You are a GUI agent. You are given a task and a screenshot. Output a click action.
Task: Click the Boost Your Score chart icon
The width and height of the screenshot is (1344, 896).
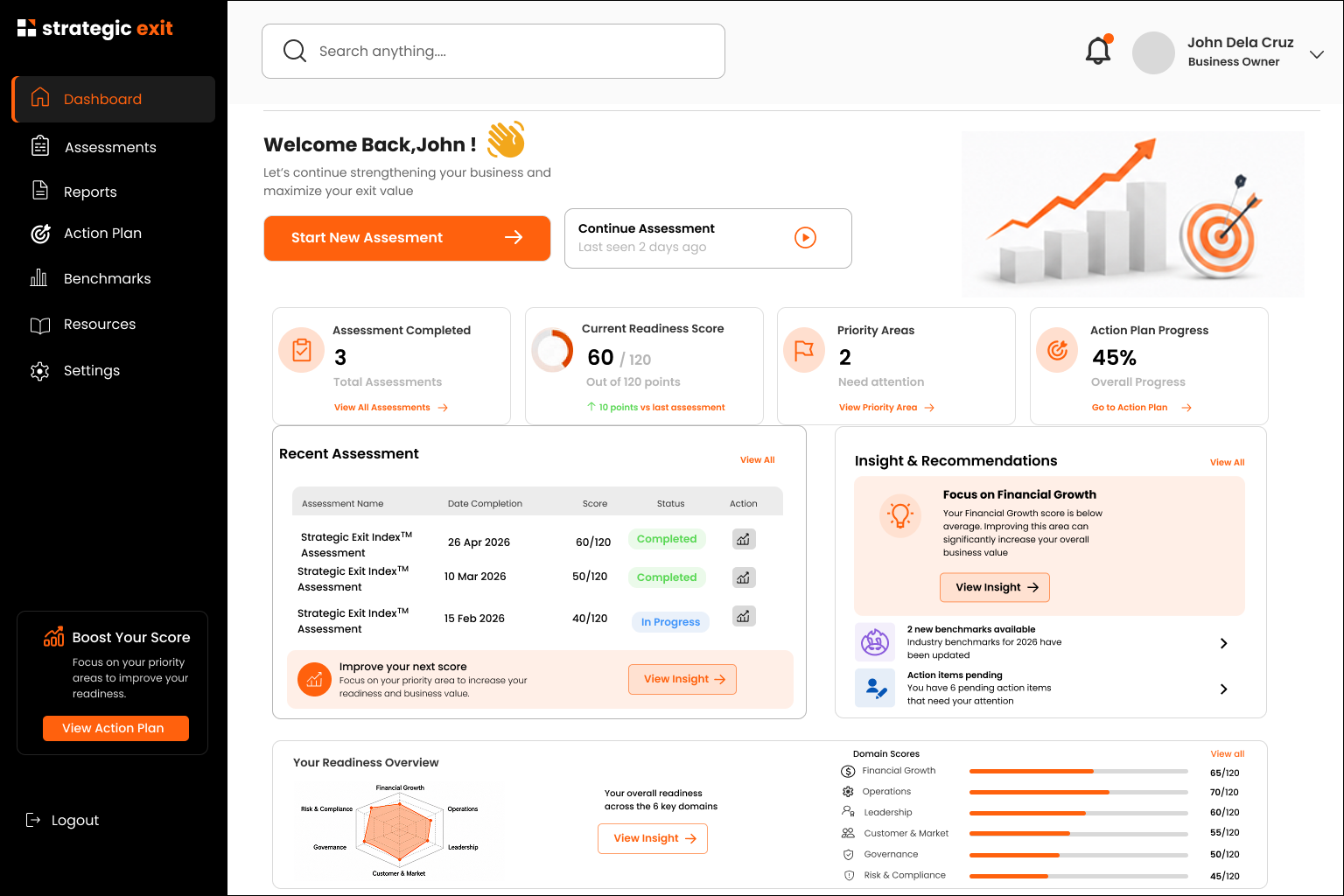53,636
